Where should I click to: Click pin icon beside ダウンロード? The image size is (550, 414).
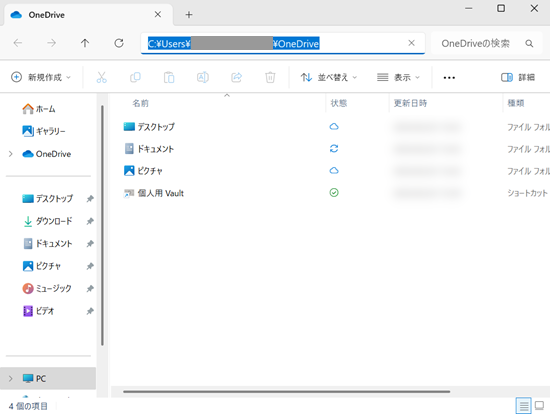[90, 221]
